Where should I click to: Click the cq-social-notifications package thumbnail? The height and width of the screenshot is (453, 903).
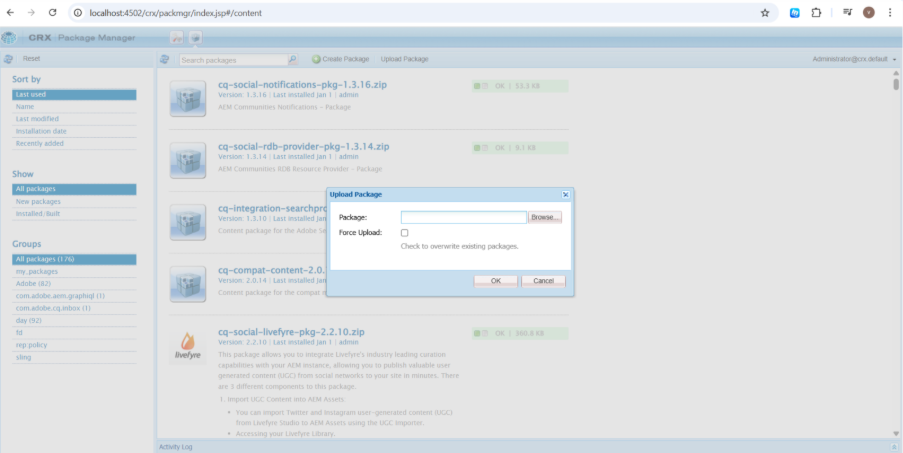point(188,98)
